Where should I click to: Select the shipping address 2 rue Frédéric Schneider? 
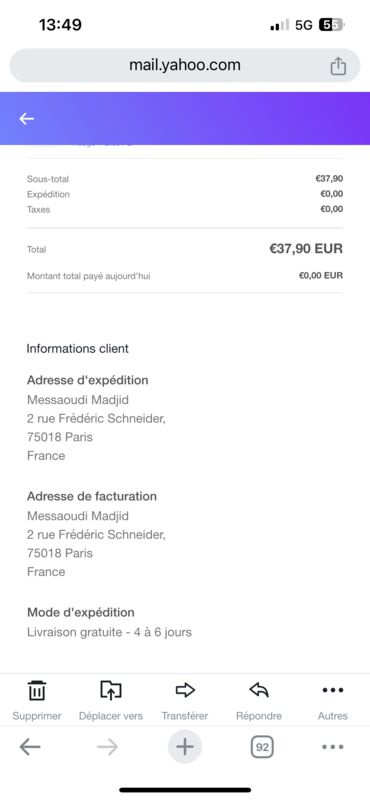[x=96, y=419]
